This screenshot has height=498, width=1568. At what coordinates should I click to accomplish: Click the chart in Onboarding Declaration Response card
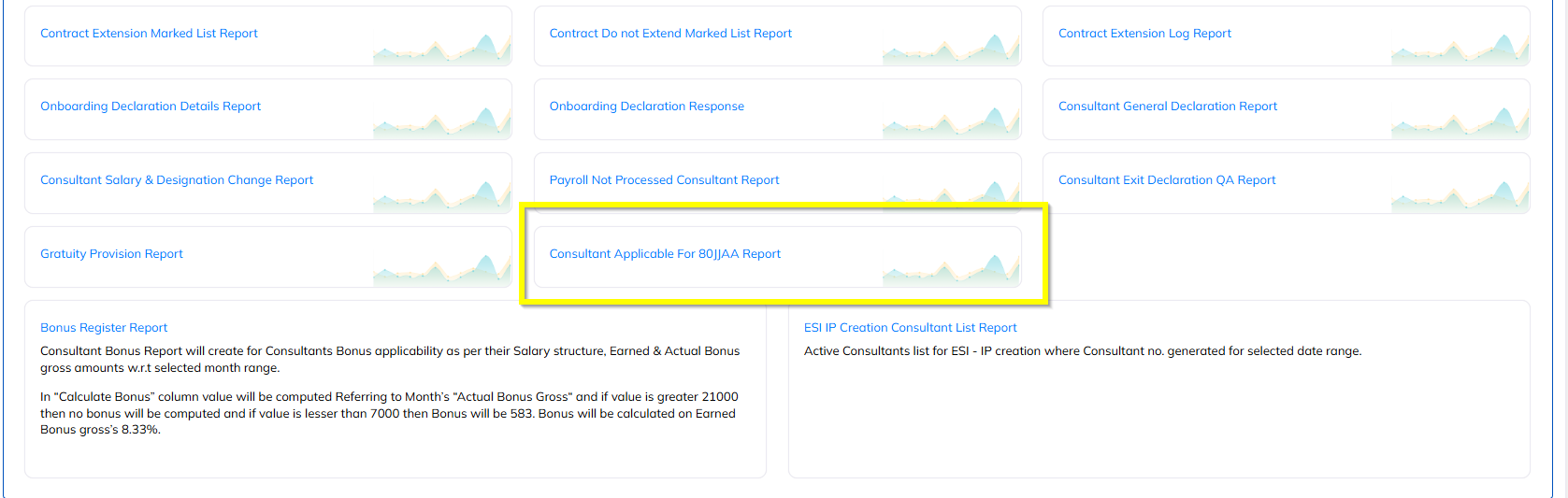pos(951,121)
